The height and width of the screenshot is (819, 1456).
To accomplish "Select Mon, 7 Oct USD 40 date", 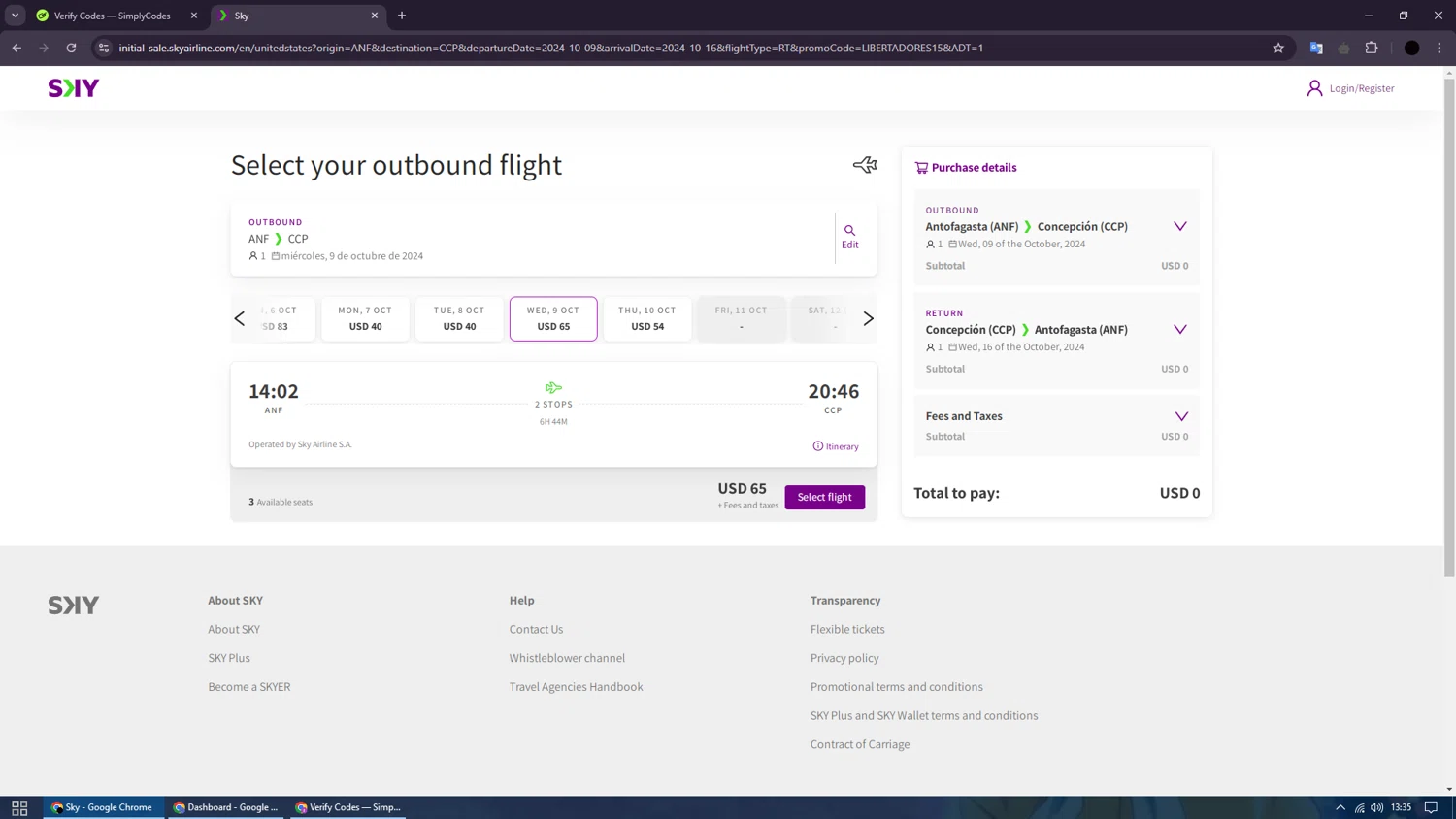I will pos(366,318).
